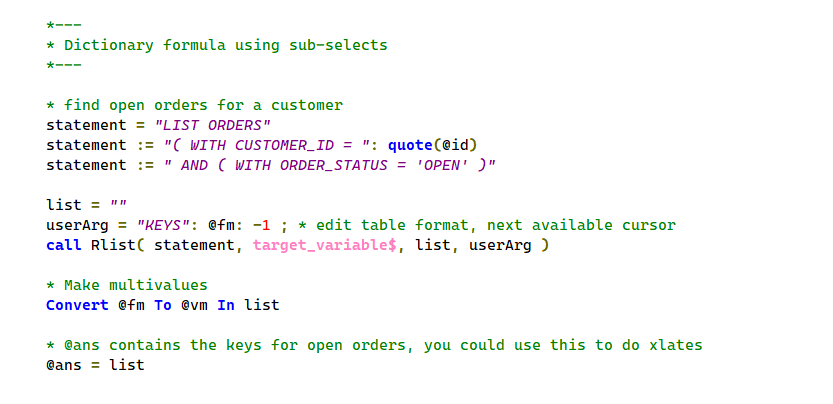Click the red -1 number literal
The height and width of the screenshot is (404, 833).
tap(265, 225)
